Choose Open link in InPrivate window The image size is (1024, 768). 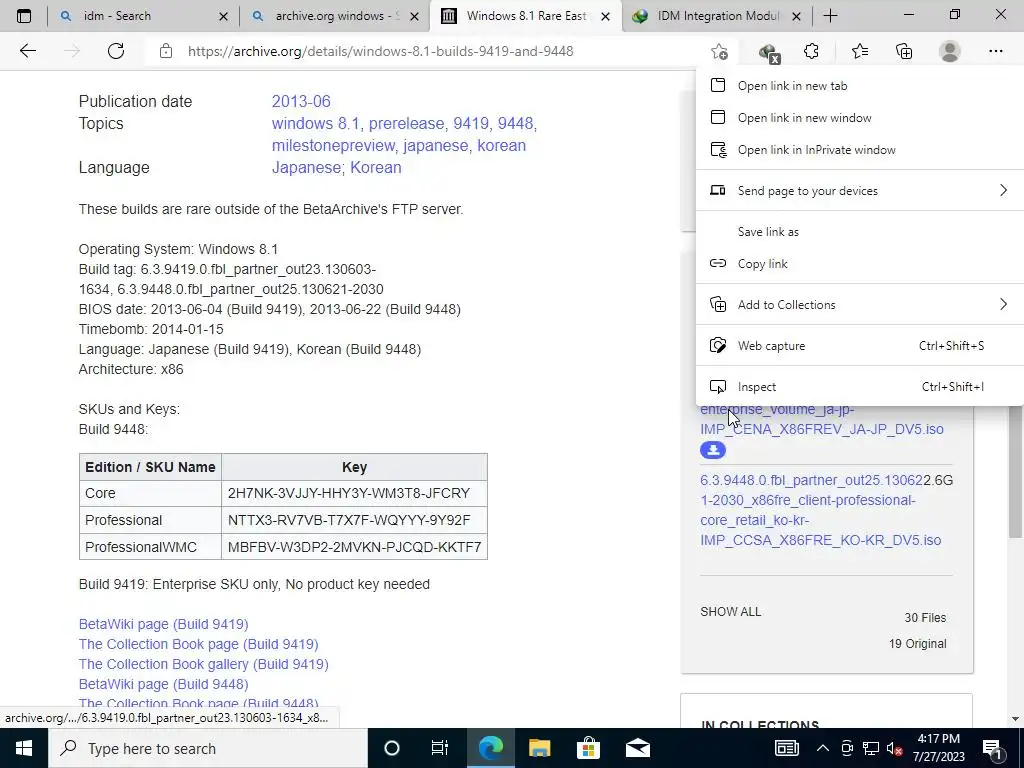(x=859, y=150)
